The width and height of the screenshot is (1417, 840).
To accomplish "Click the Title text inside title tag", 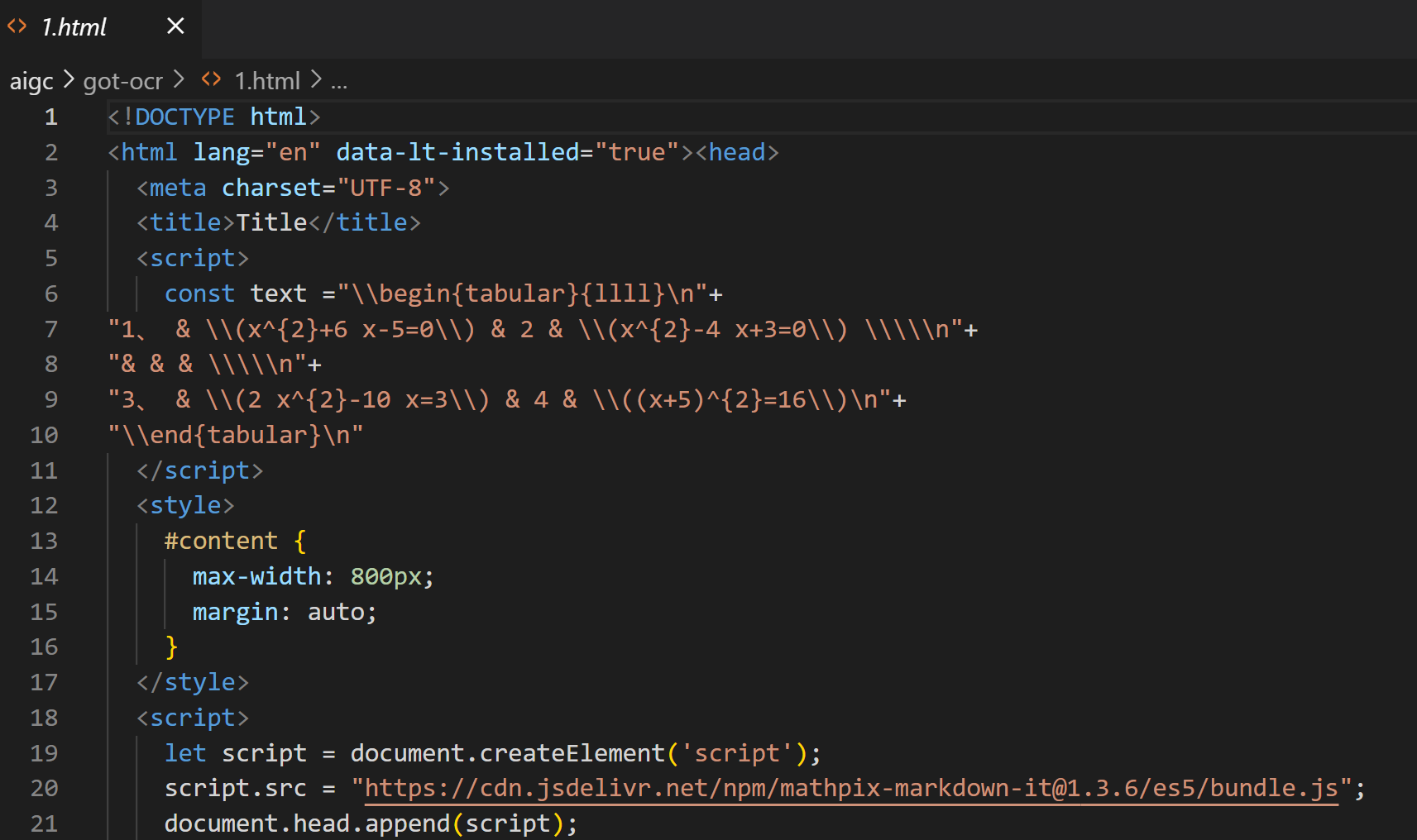I will click(271, 222).
